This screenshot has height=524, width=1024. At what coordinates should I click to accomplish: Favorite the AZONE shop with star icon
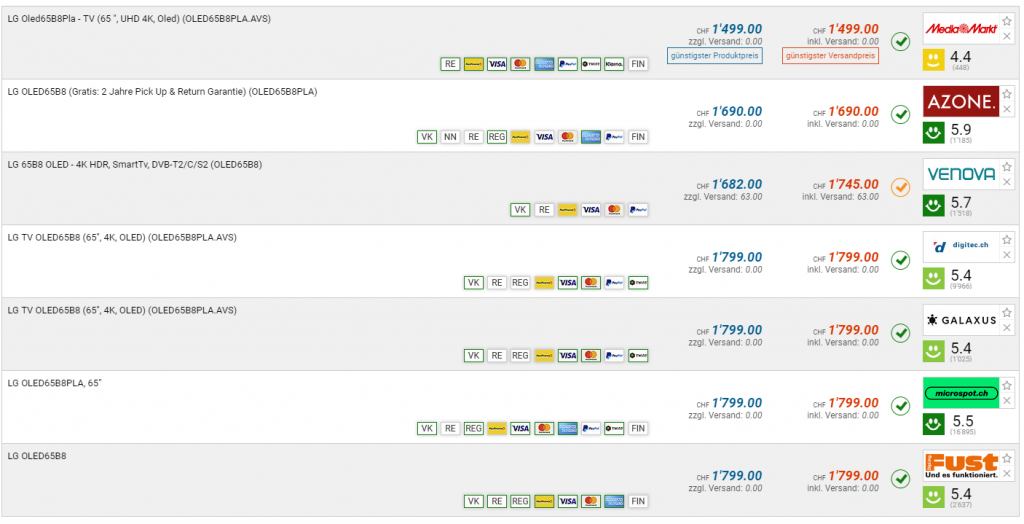(x=1007, y=93)
